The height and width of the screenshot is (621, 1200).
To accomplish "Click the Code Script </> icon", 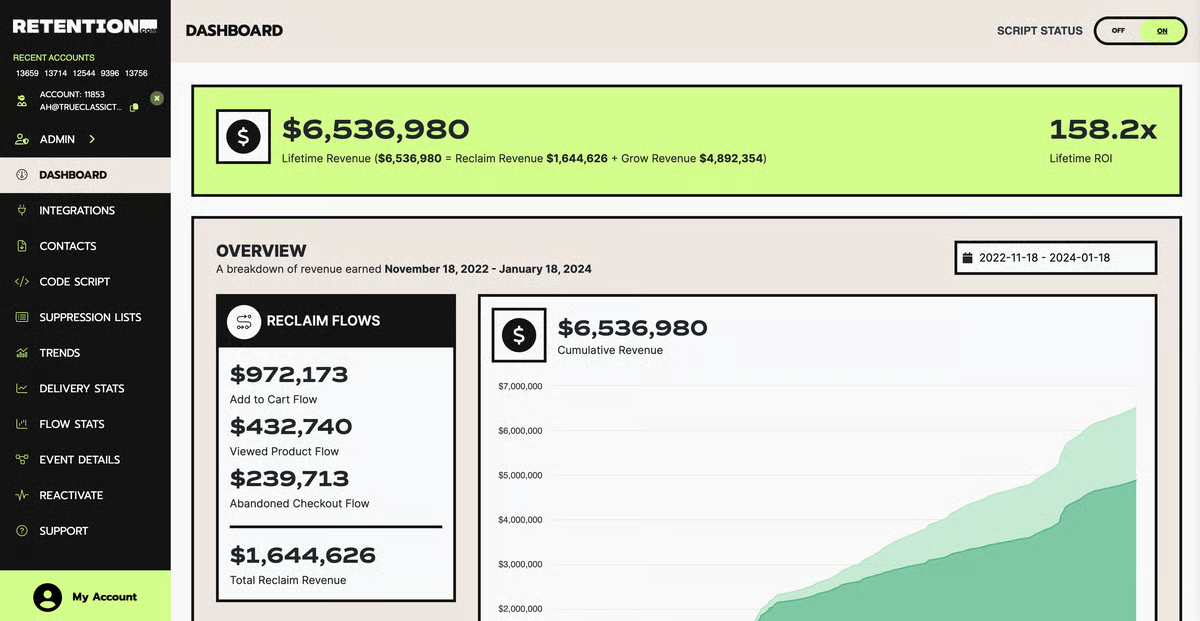I will 22,281.
